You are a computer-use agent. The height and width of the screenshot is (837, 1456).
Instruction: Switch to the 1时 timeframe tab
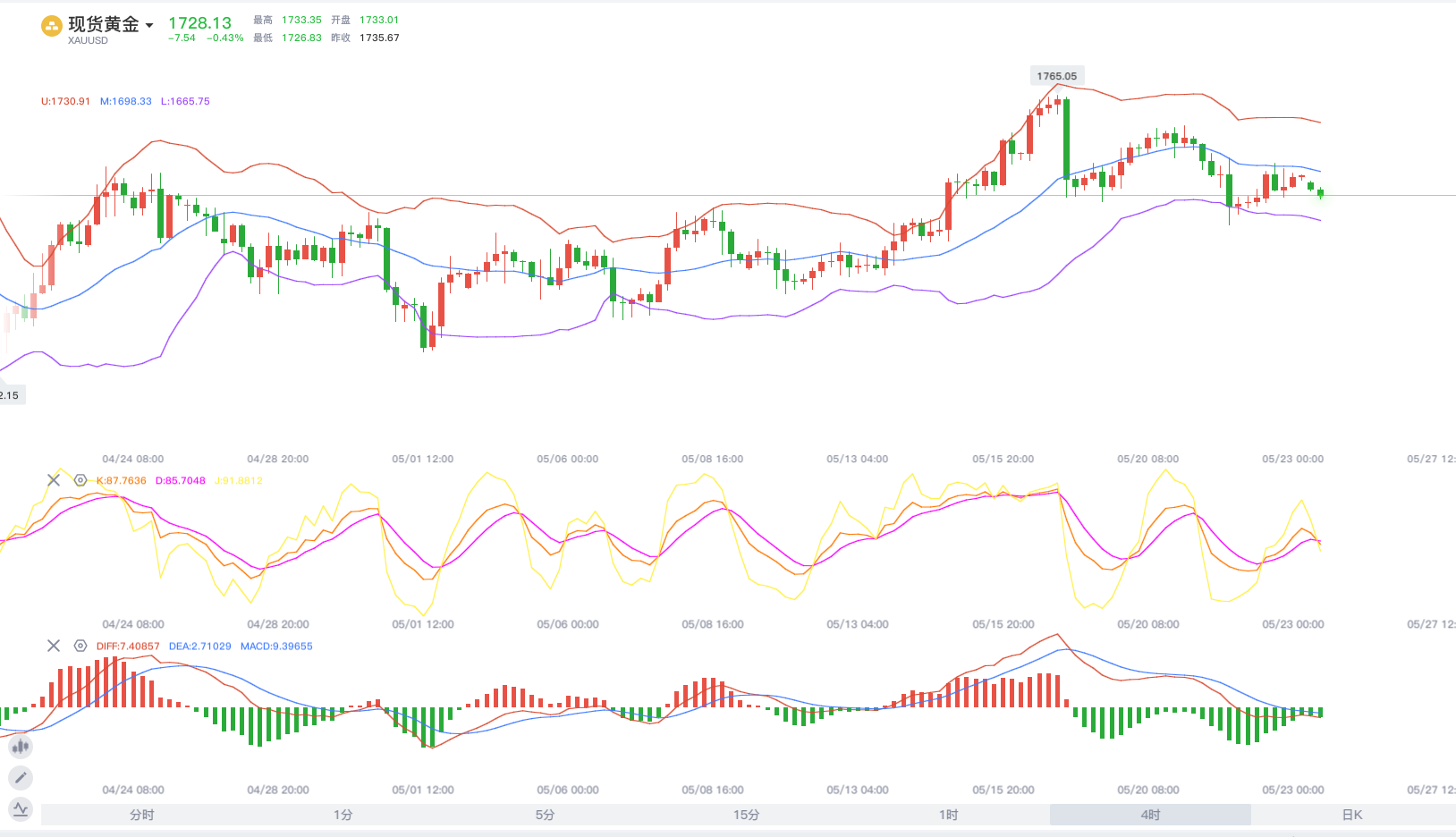pyautogui.click(x=949, y=815)
